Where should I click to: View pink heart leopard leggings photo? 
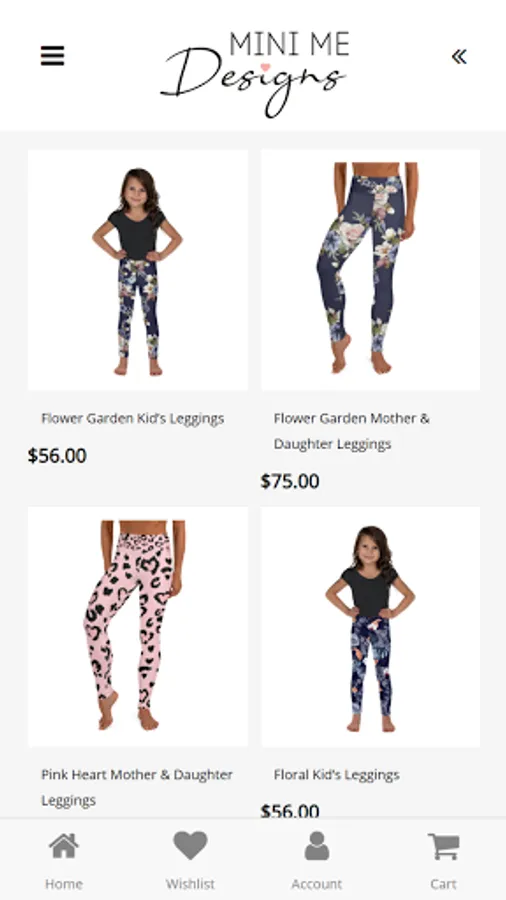(x=138, y=627)
